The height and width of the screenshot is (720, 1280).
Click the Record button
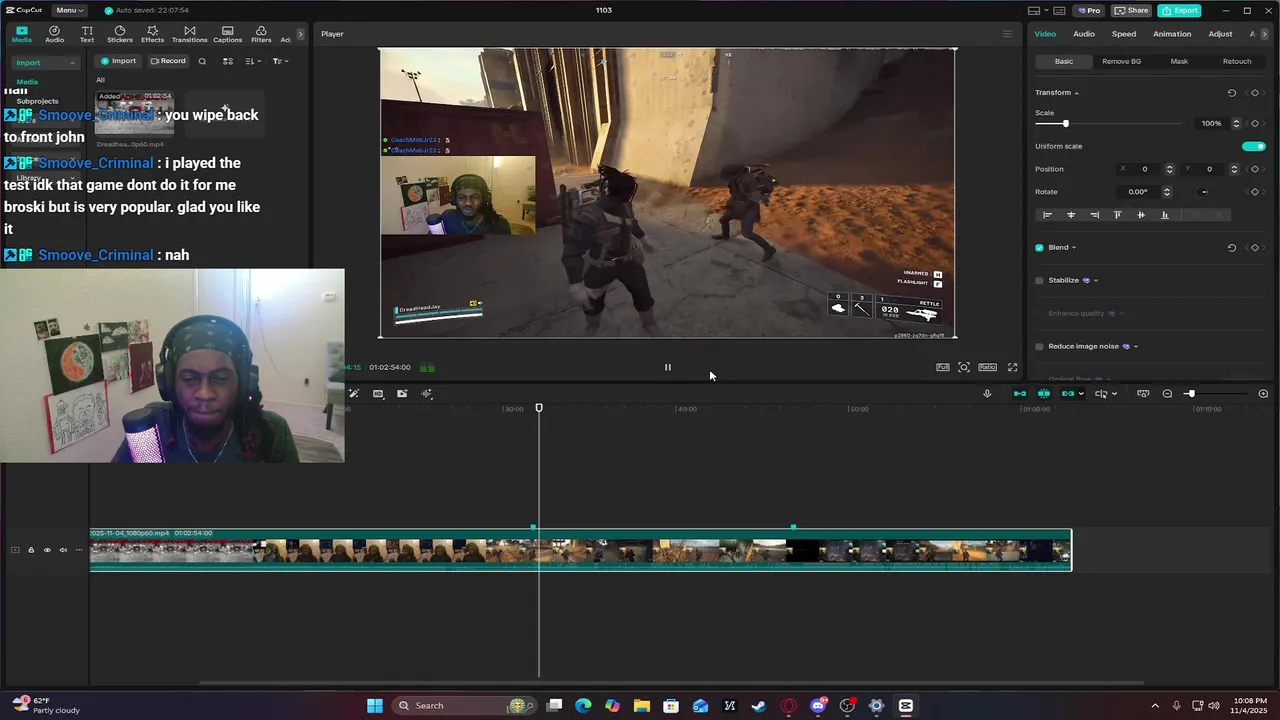pyautogui.click(x=167, y=61)
